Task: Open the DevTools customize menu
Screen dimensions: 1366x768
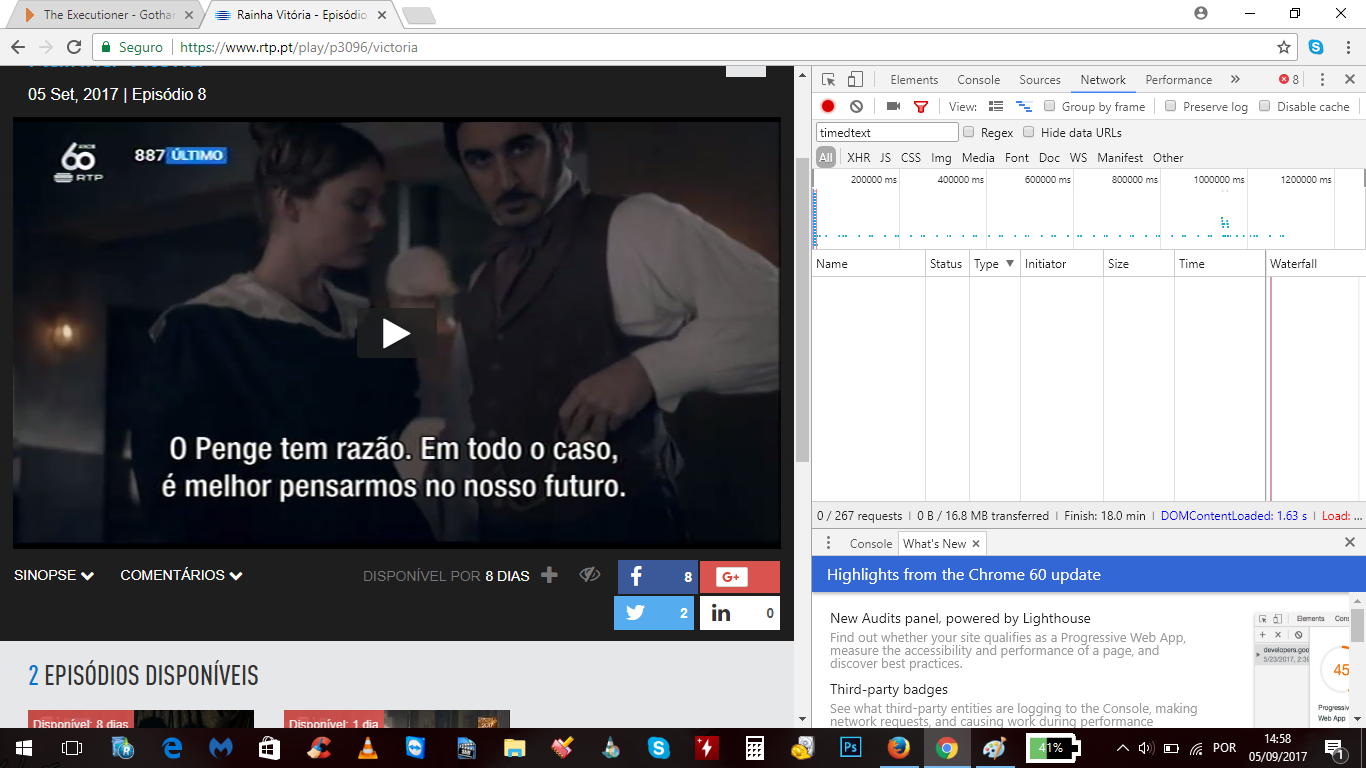Action: click(x=1322, y=80)
